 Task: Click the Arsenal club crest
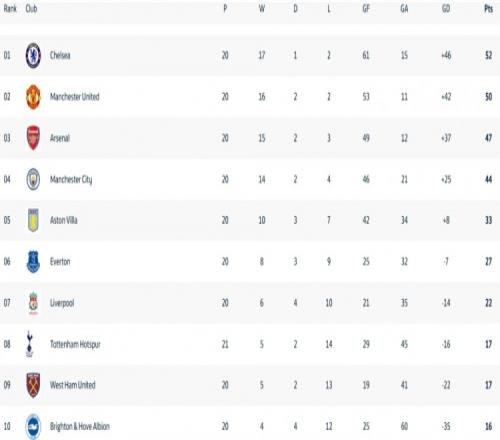33,138
